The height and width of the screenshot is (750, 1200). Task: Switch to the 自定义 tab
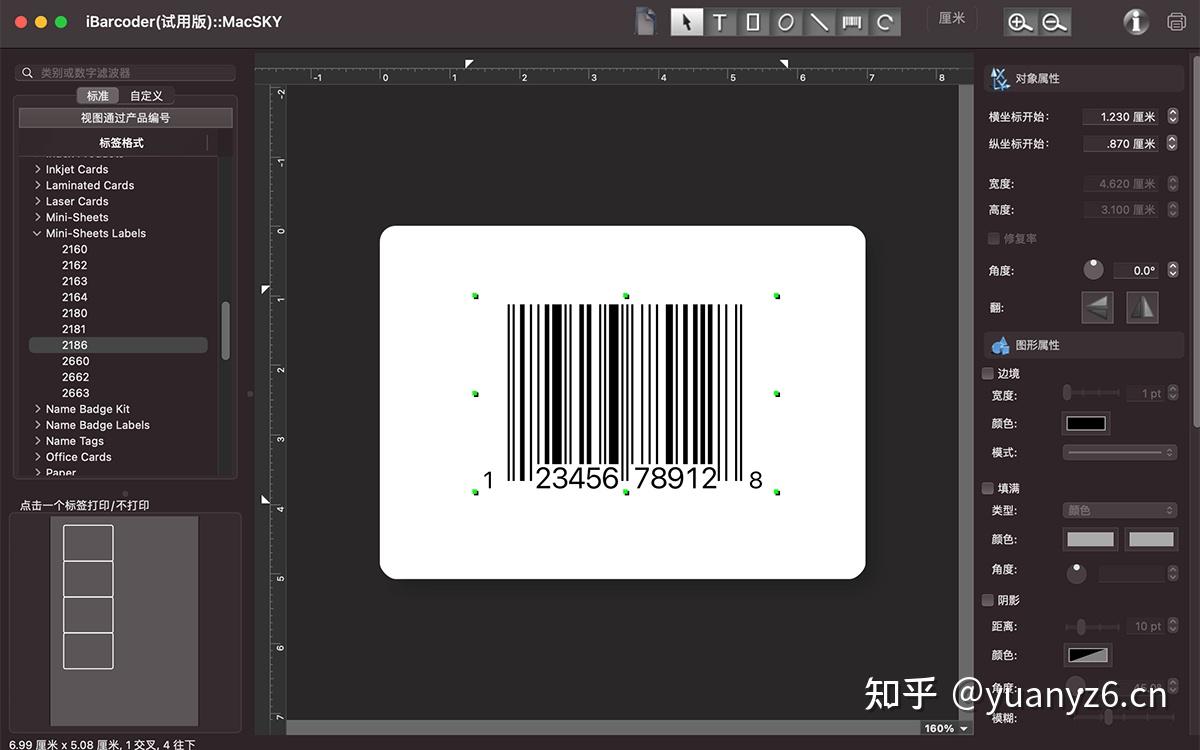(146, 95)
